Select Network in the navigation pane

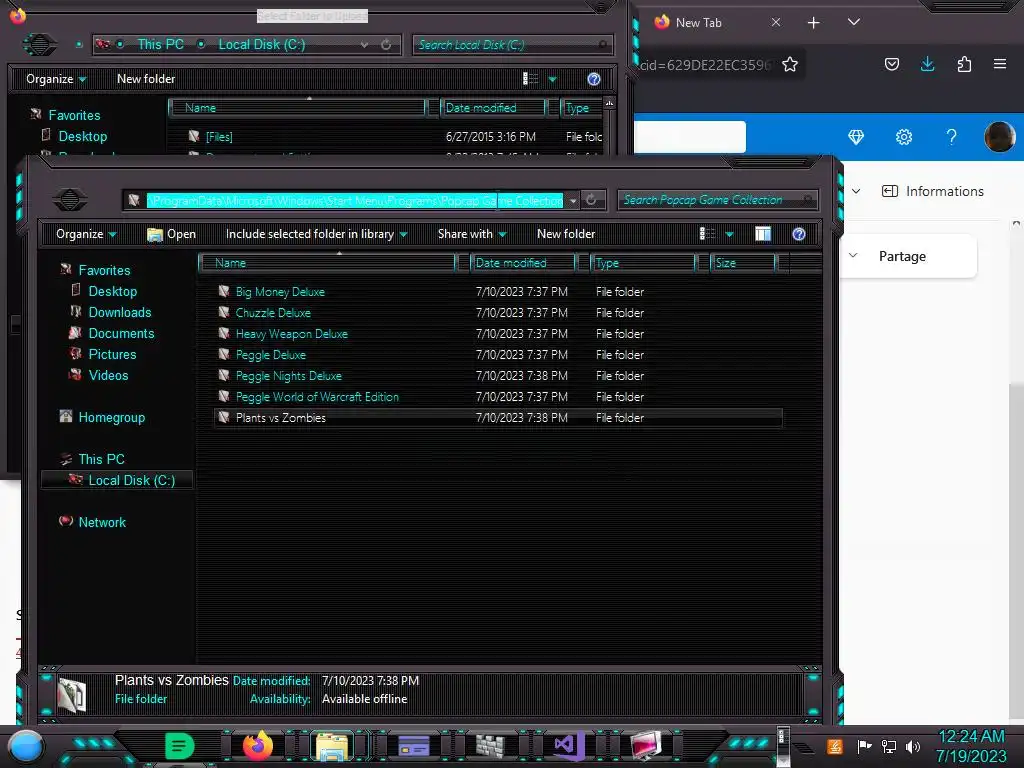point(102,522)
